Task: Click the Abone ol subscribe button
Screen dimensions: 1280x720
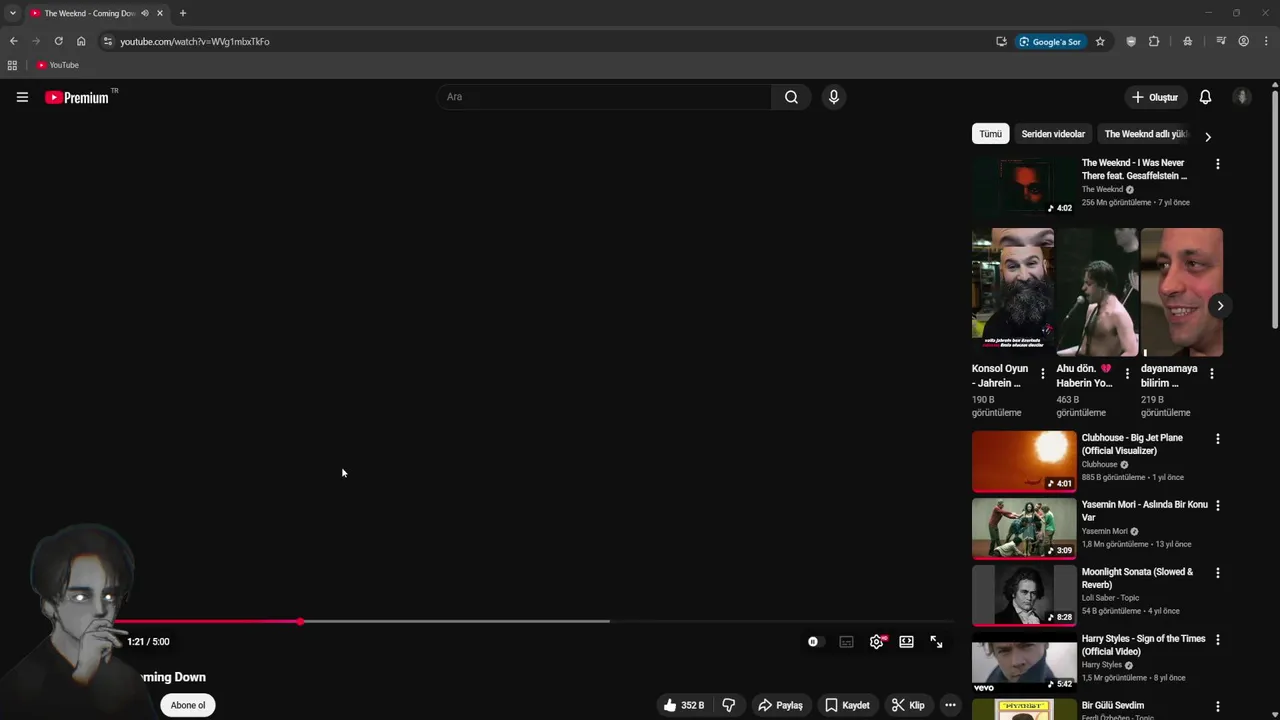Action: pos(187,705)
